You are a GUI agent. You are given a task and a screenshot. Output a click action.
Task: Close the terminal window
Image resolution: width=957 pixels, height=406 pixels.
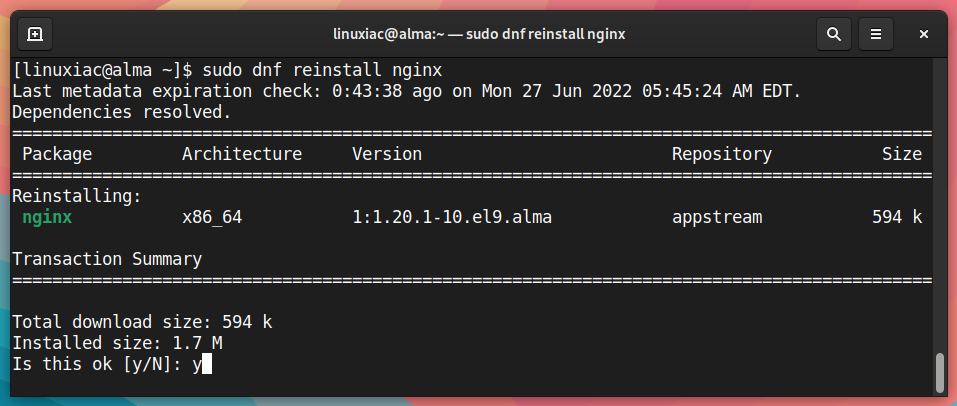click(x=924, y=34)
